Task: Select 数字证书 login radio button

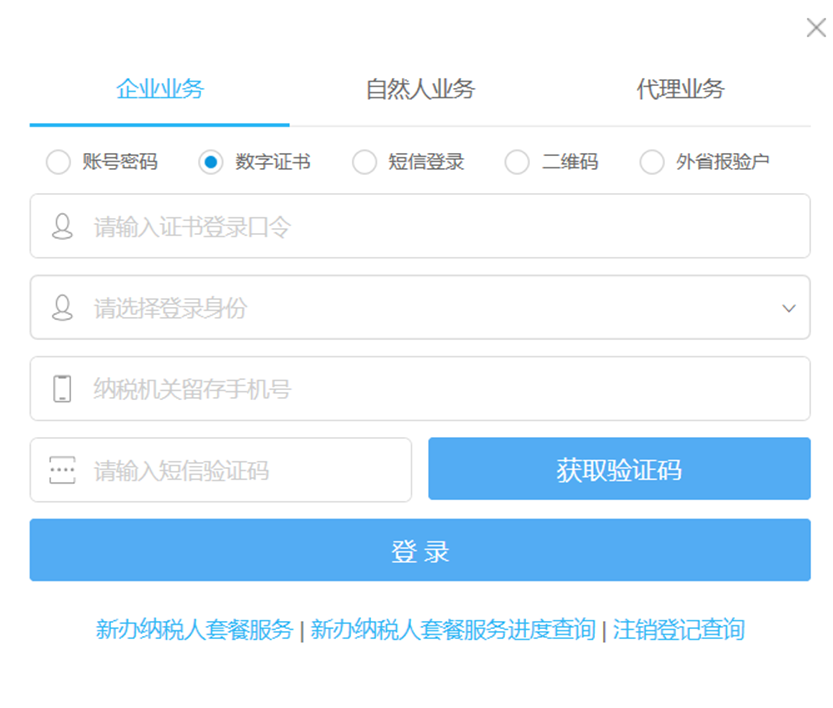Action: click(211, 161)
